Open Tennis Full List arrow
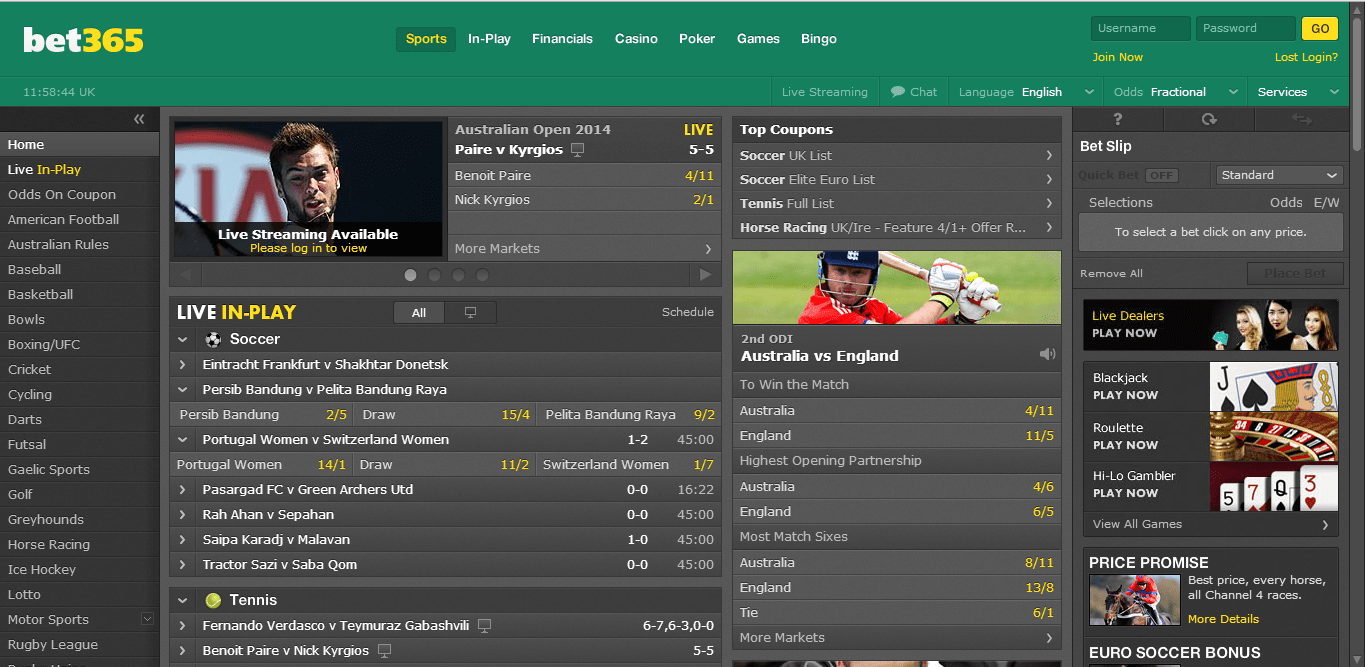This screenshot has width=1365, height=667. click(1049, 203)
